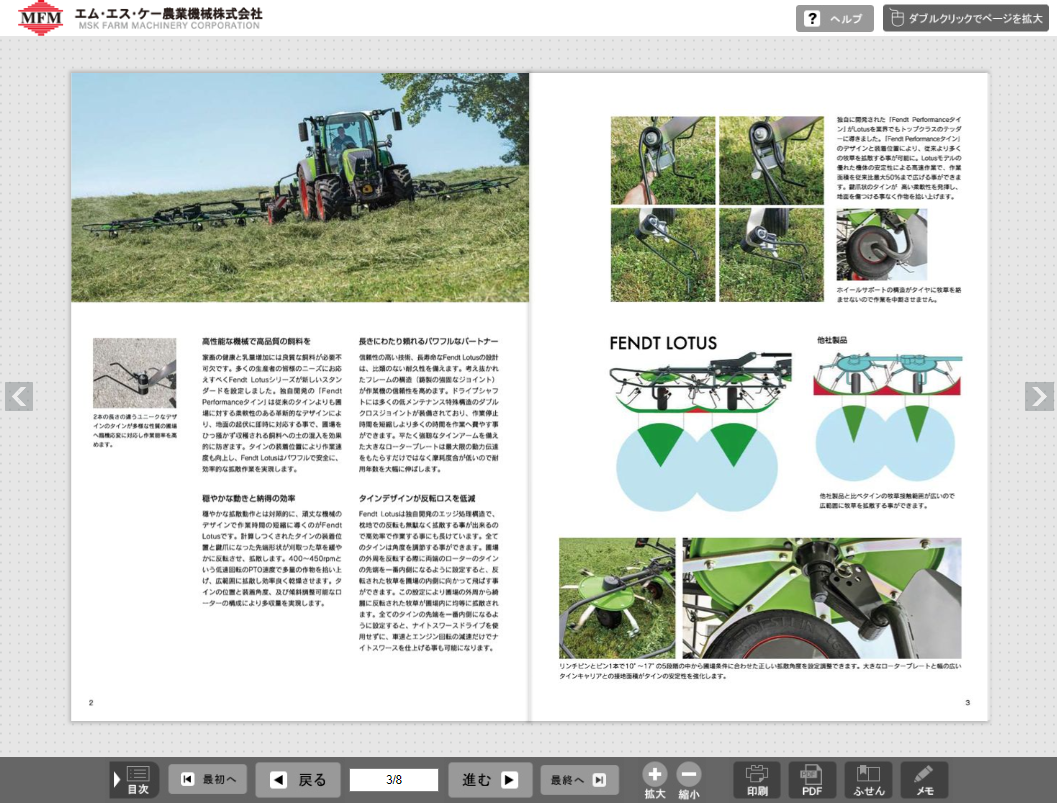Click 進む to advance one page
Screen dimensions: 1057x803
coord(490,780)
